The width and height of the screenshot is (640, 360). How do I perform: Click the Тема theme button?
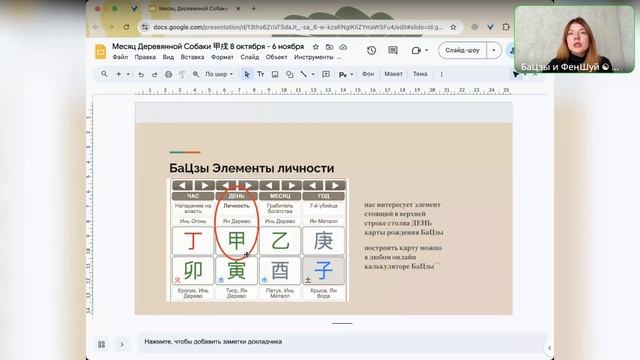click(420, 74)
